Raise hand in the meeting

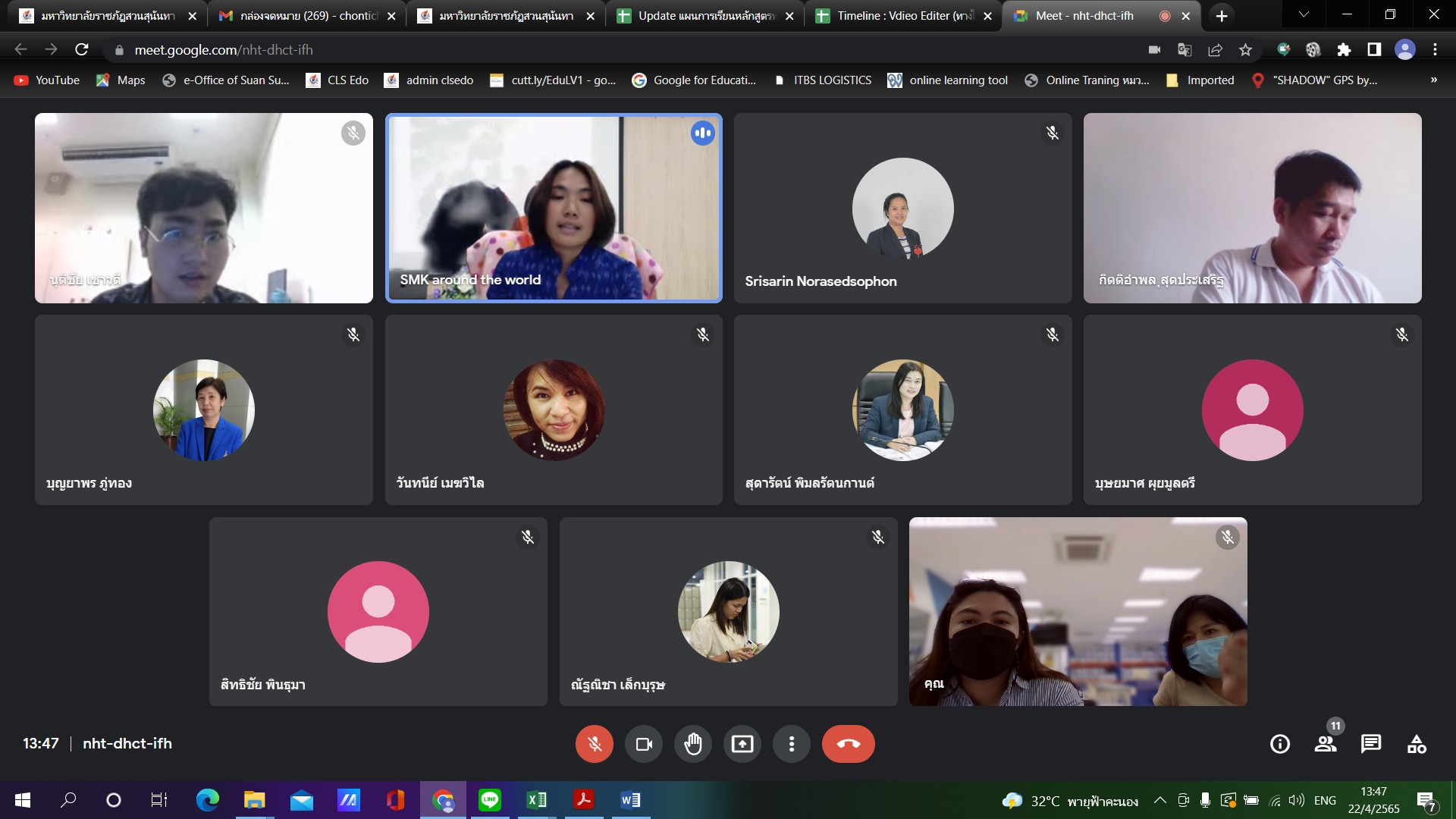[x=692, y=744]
